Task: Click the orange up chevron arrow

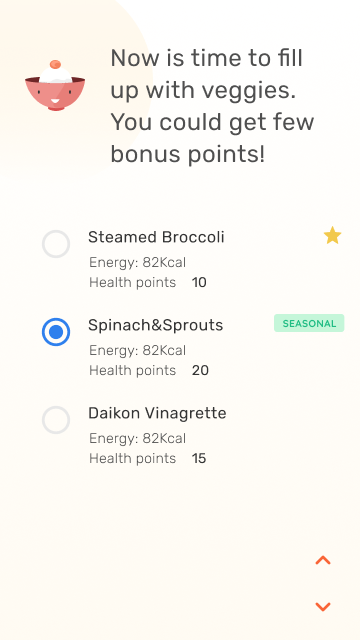Action: 323,560
